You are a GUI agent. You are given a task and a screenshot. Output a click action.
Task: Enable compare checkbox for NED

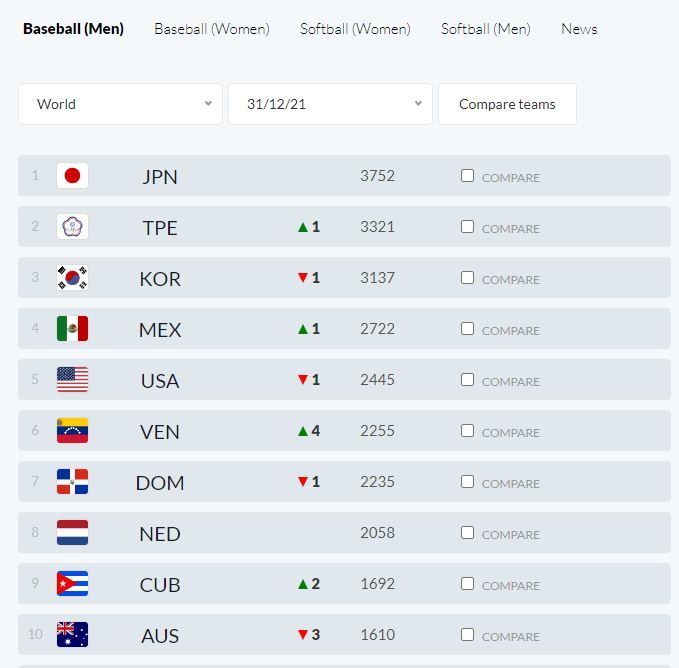(467, 533)
